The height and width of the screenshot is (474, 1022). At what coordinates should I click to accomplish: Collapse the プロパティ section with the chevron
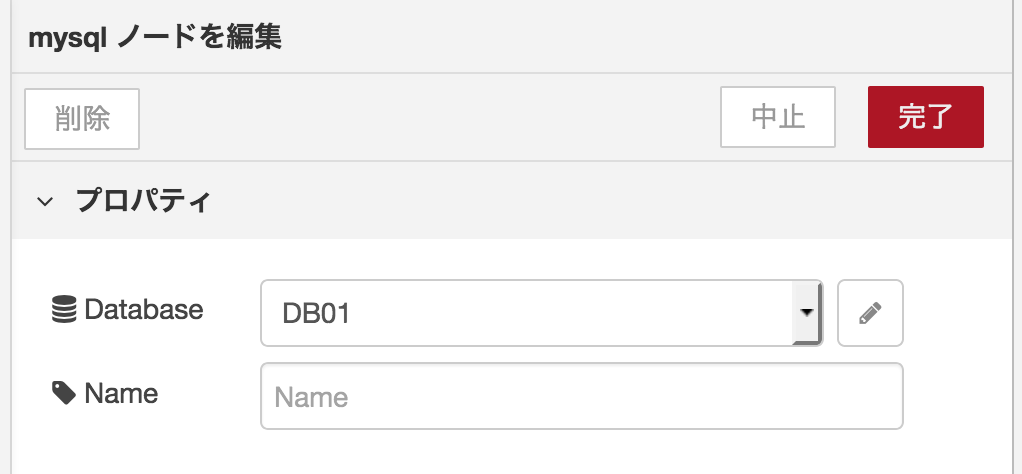pos(45,201)
